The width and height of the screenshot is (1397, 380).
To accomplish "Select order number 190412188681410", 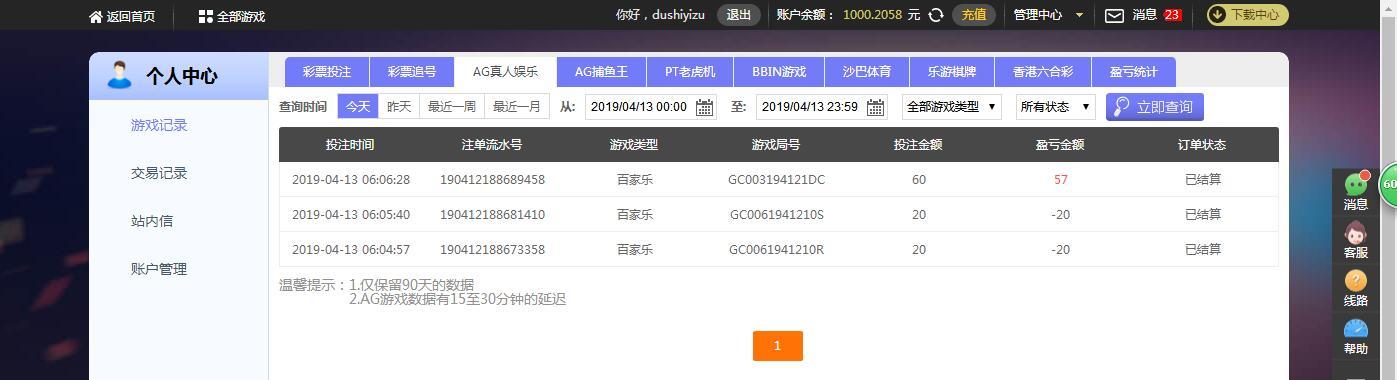I will click(492, 215).
